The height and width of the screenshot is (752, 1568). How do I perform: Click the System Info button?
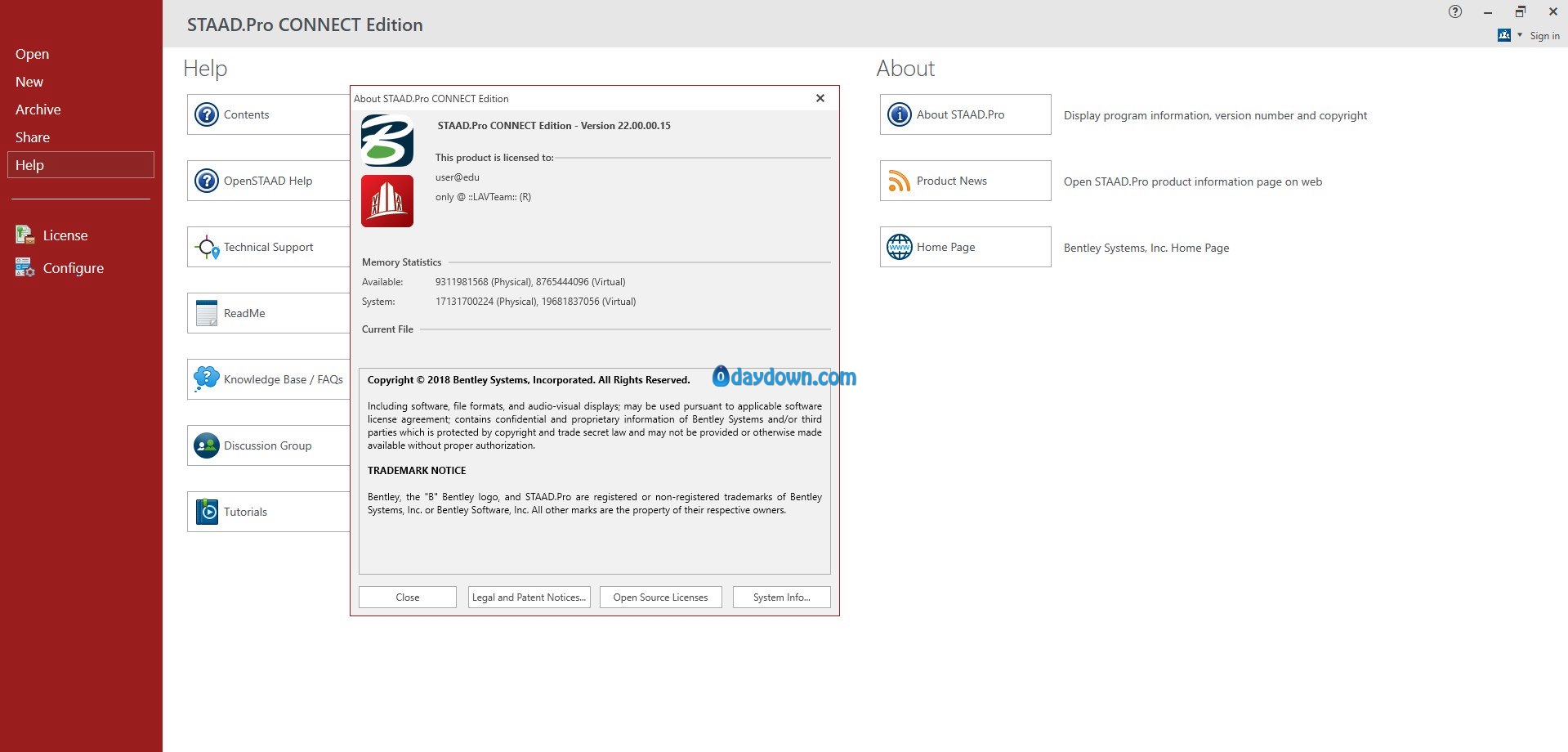[x=782, y=598]
